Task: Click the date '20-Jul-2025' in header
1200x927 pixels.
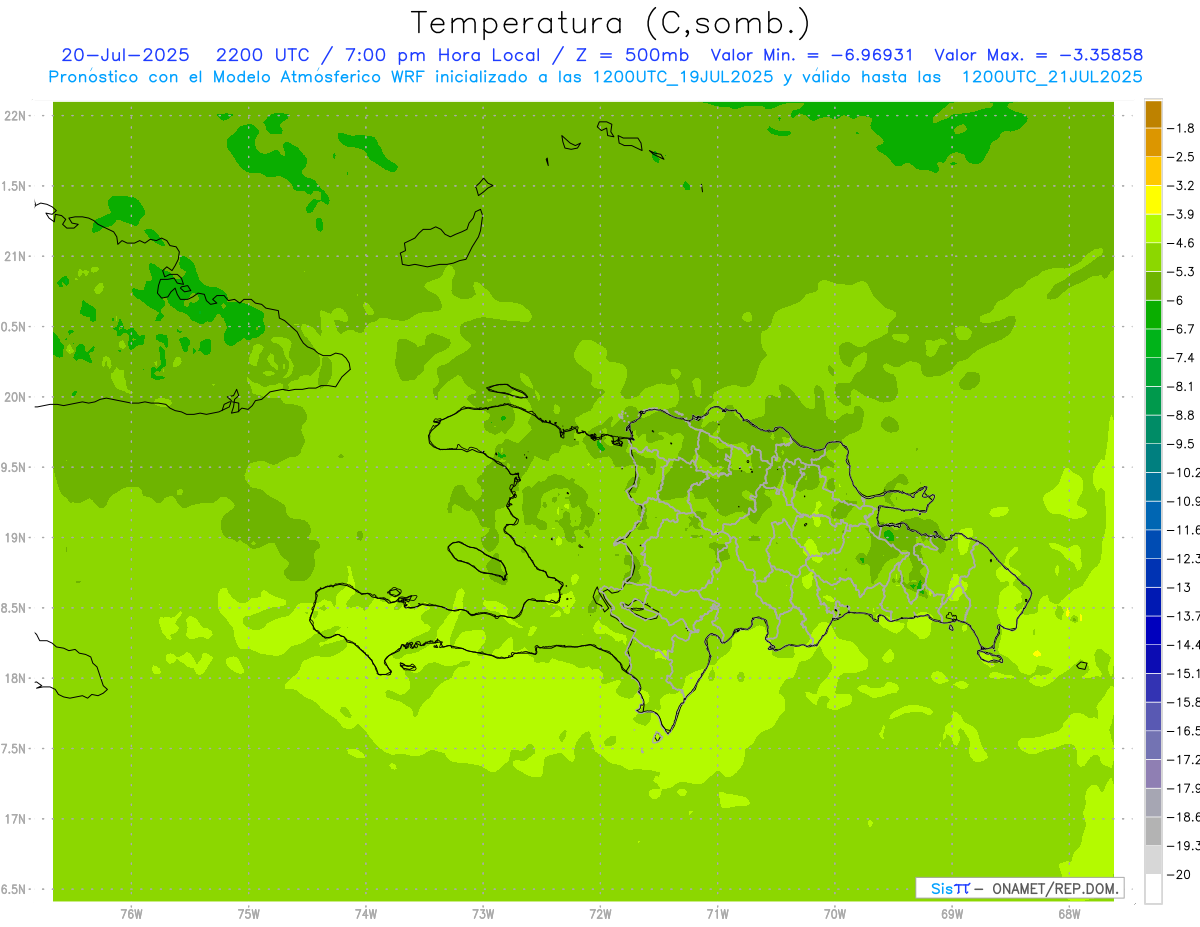Action: pyautogui.click(x=125, y=55)
